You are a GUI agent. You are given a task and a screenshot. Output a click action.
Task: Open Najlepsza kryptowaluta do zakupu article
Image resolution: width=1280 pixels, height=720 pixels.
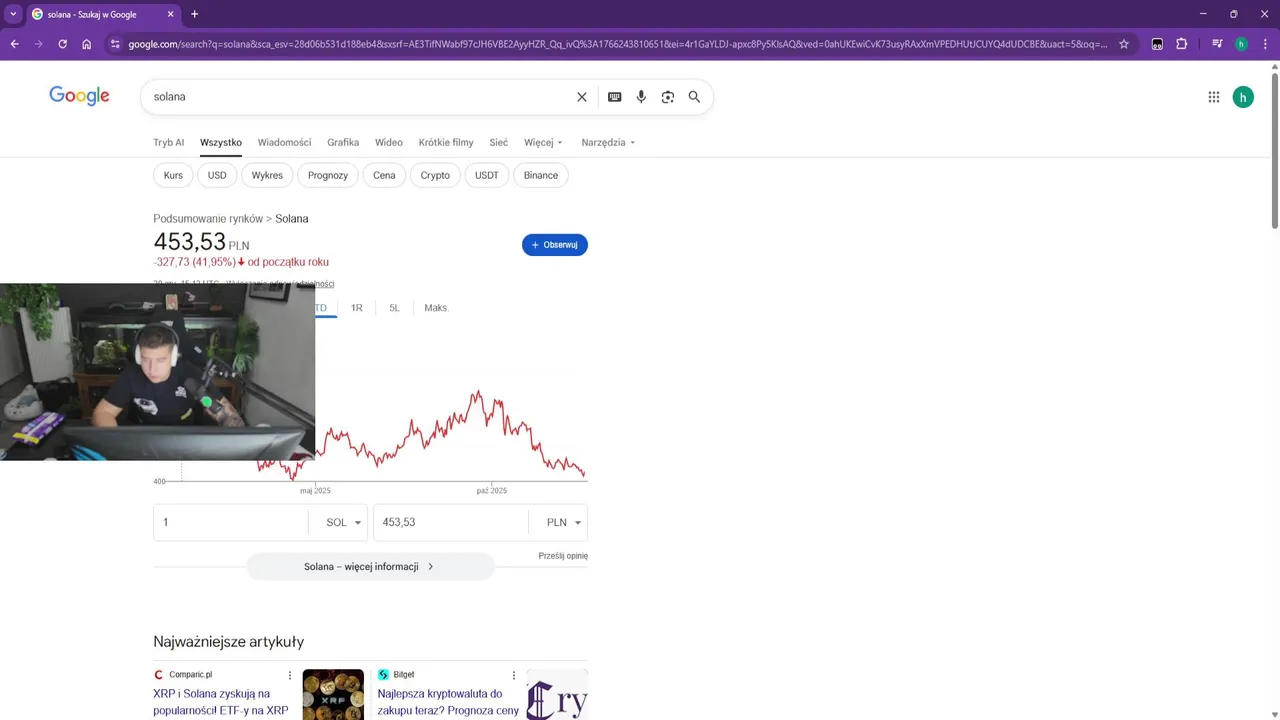448,702
